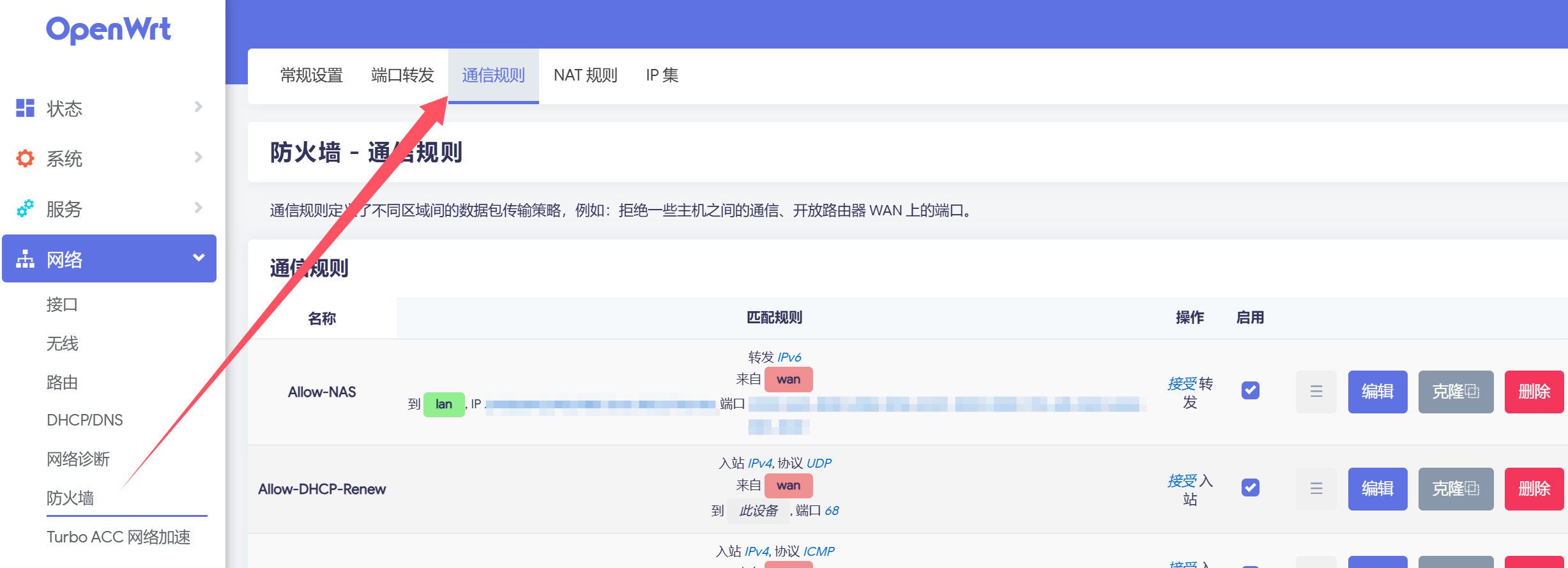Click the Status dashboard icon in sidebar

[25, 108]
